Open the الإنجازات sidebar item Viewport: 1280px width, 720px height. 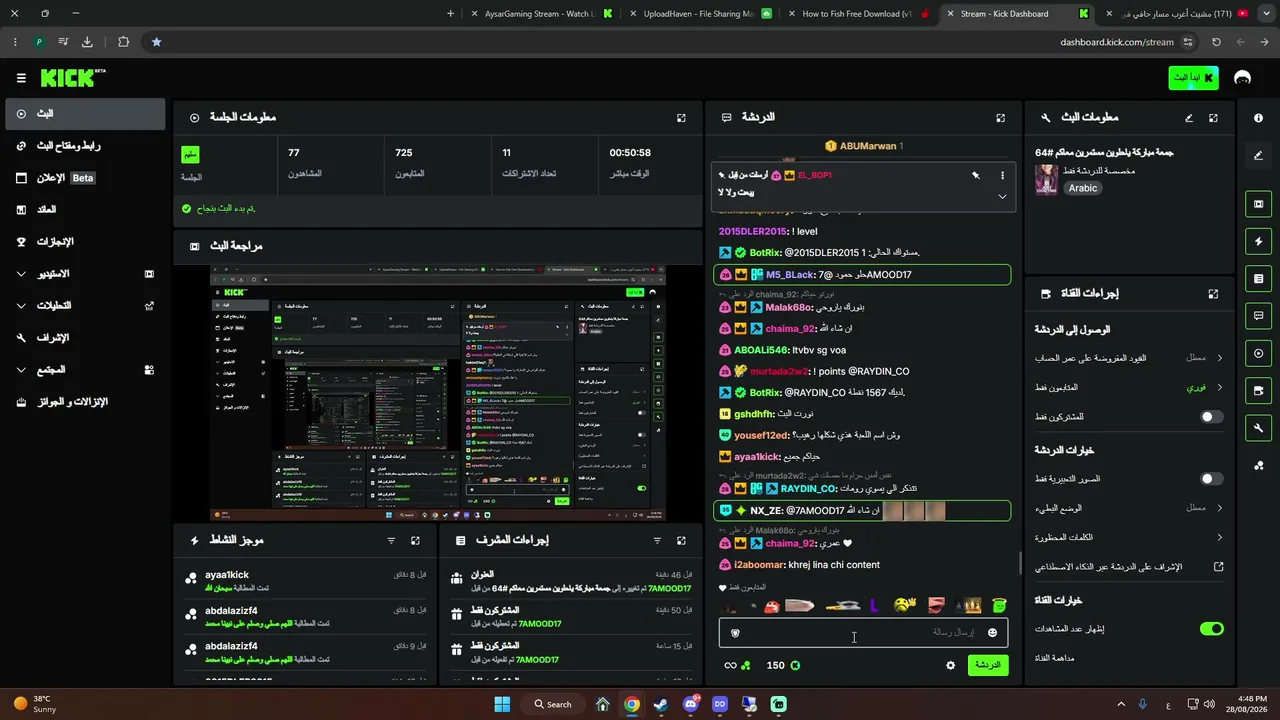[85, 242]
